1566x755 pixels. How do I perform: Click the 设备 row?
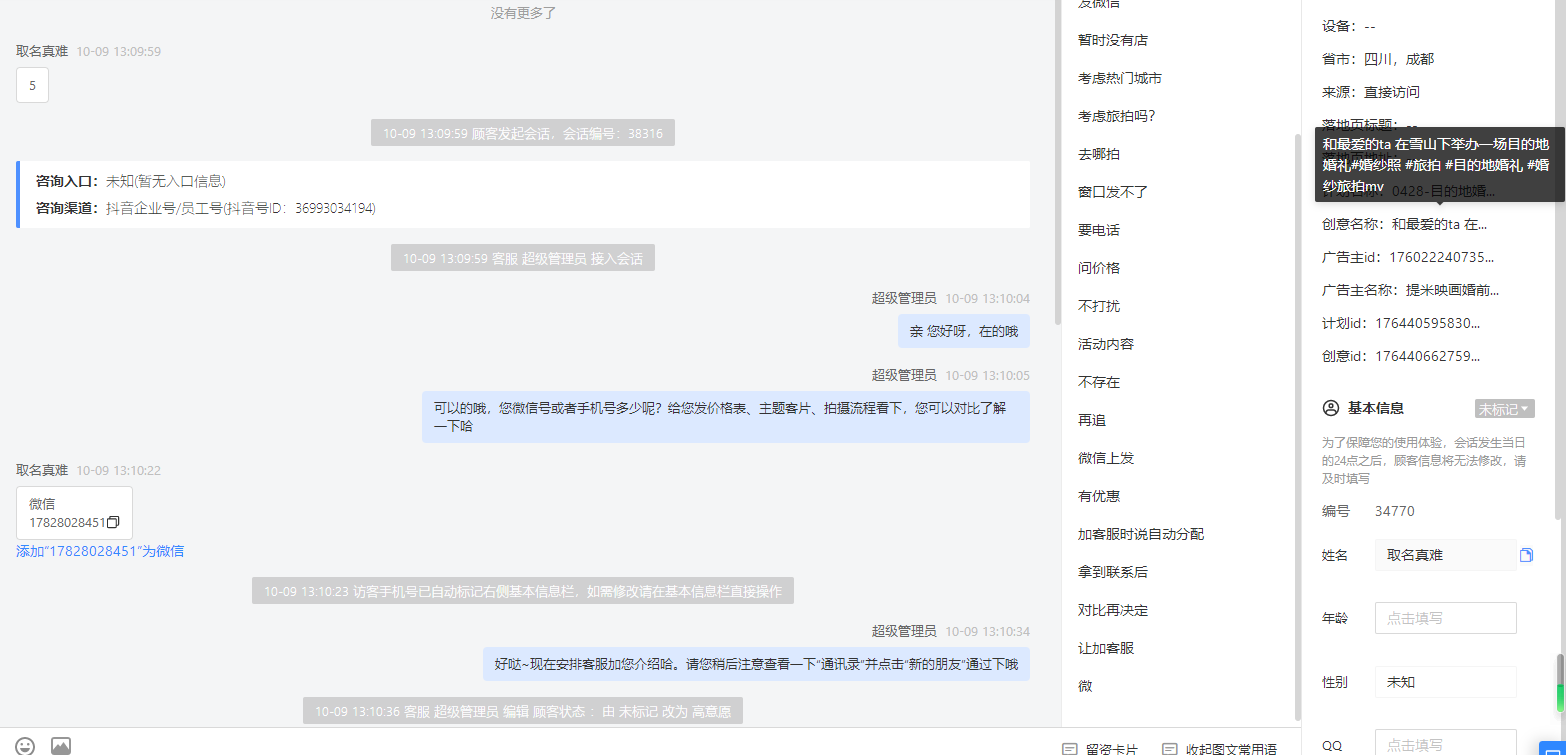[x=1349, y=26]
